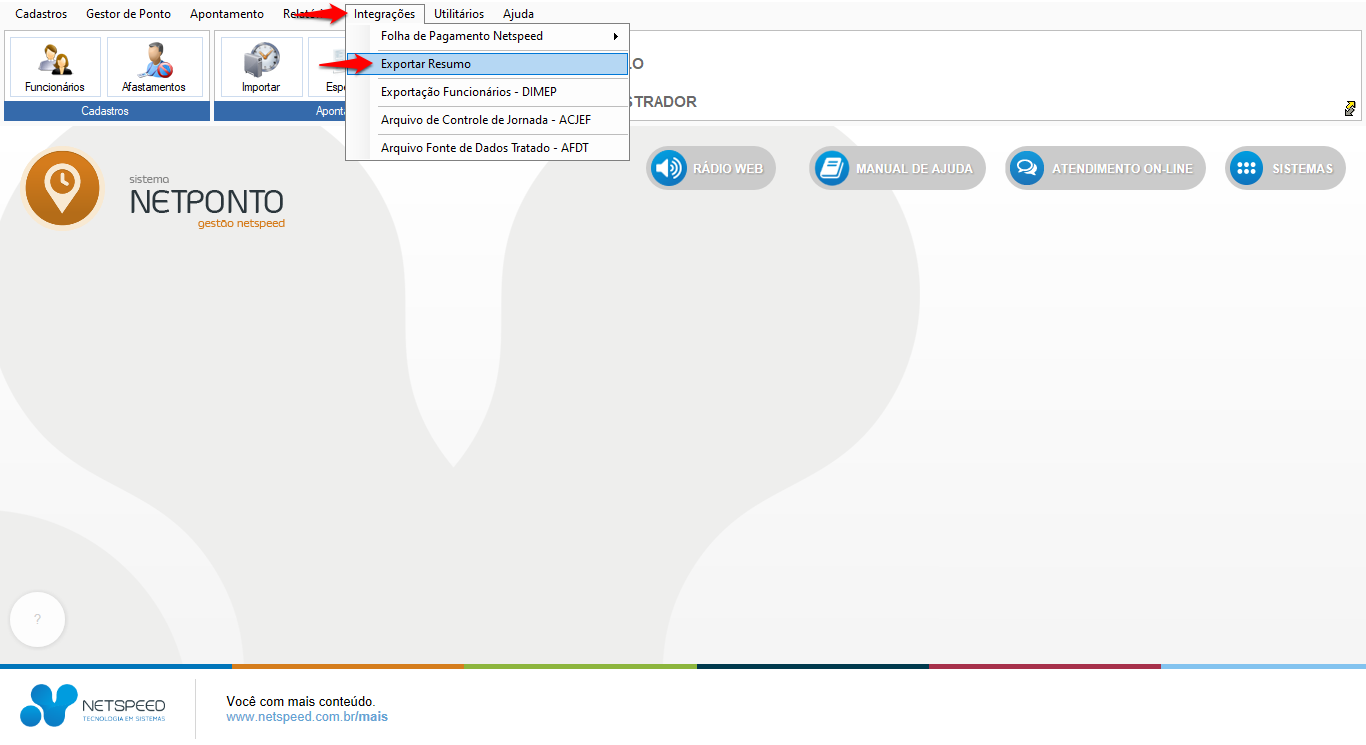The image size is (1366, 745).
Task: Click the RÁDIO WEB button label
Action: [x=728, y=169]
